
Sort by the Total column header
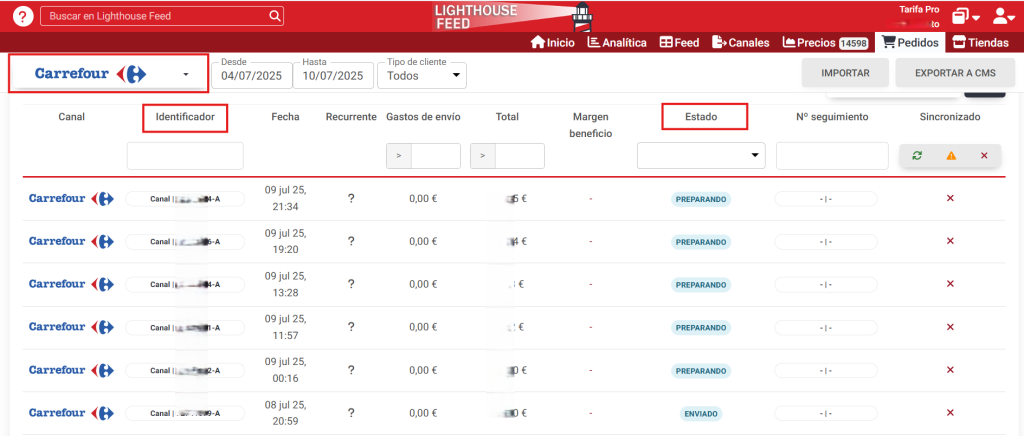point(507,117)
